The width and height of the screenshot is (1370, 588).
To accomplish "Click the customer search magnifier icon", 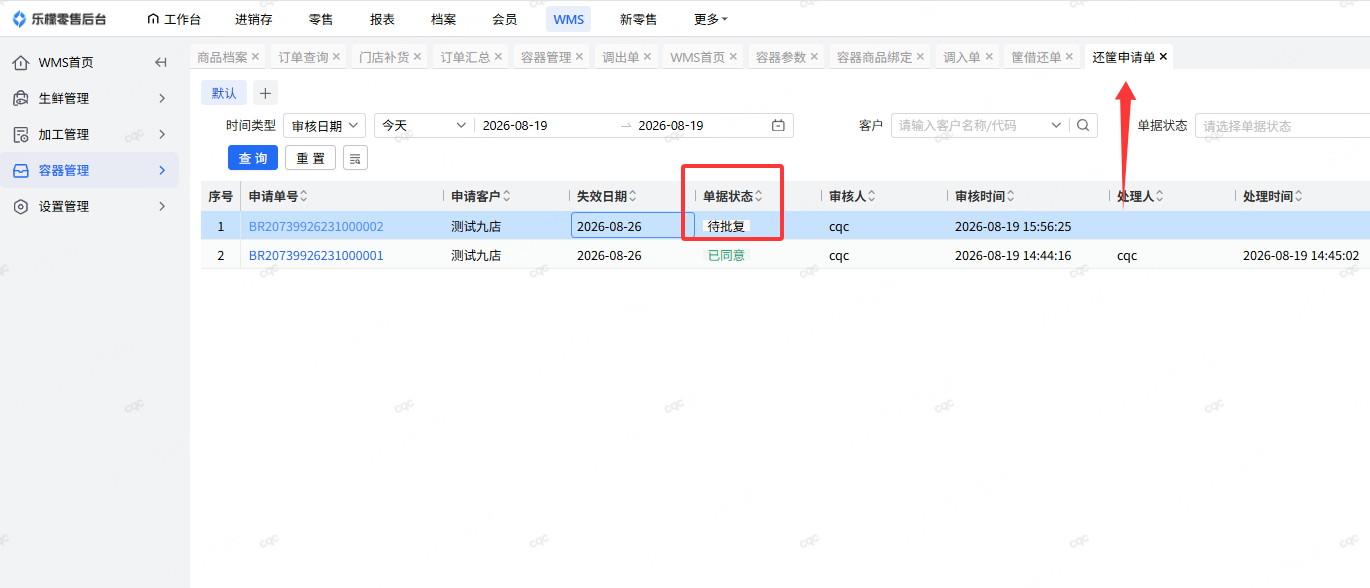I will (x=1083, y=126).
